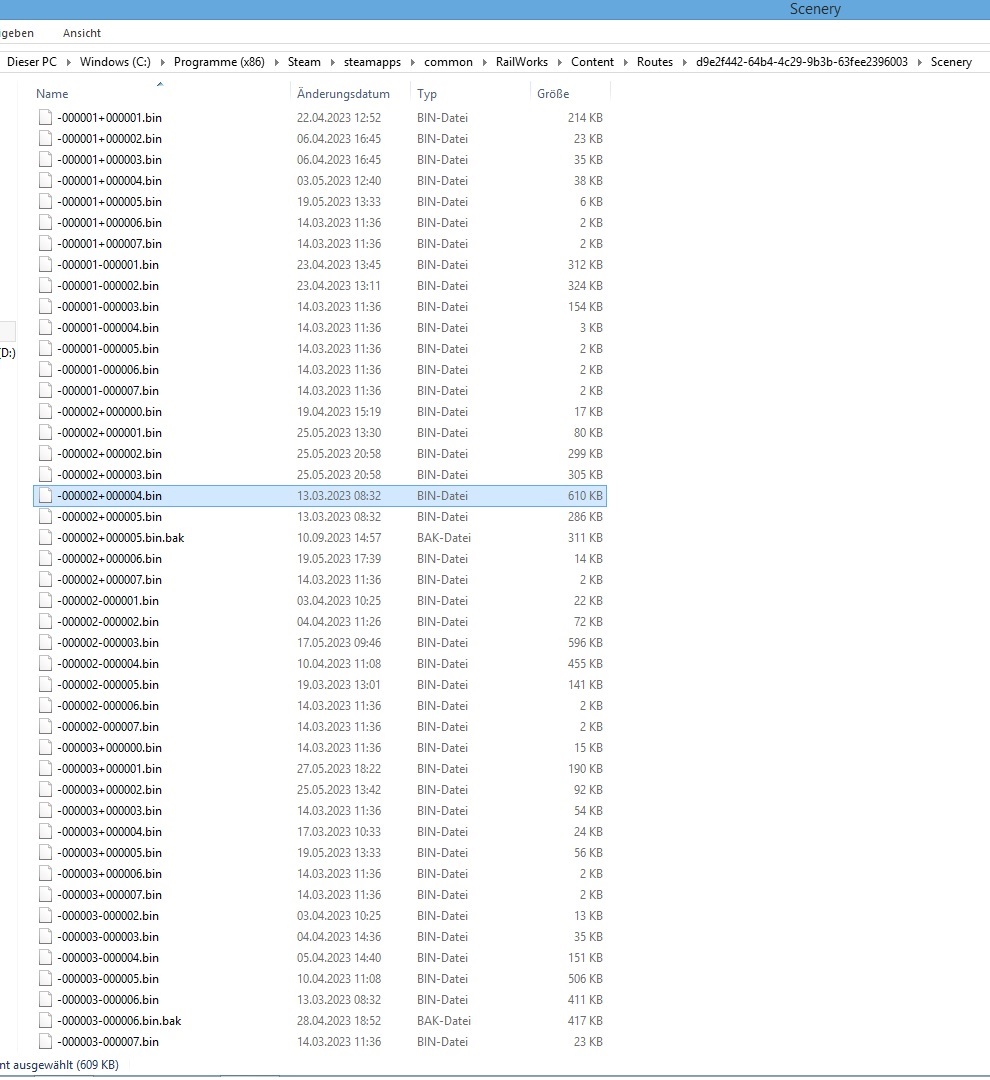Sort by Größe column header

553,94
